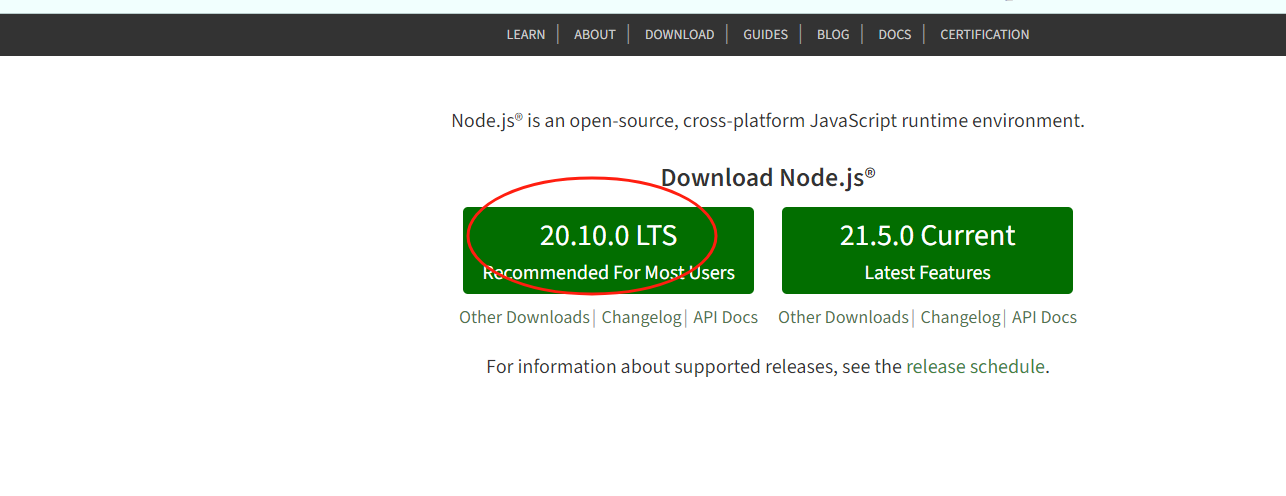1286x496 pixels.
Task: Open the GUIDES navigation item
Action: click(x=765, y=34)
